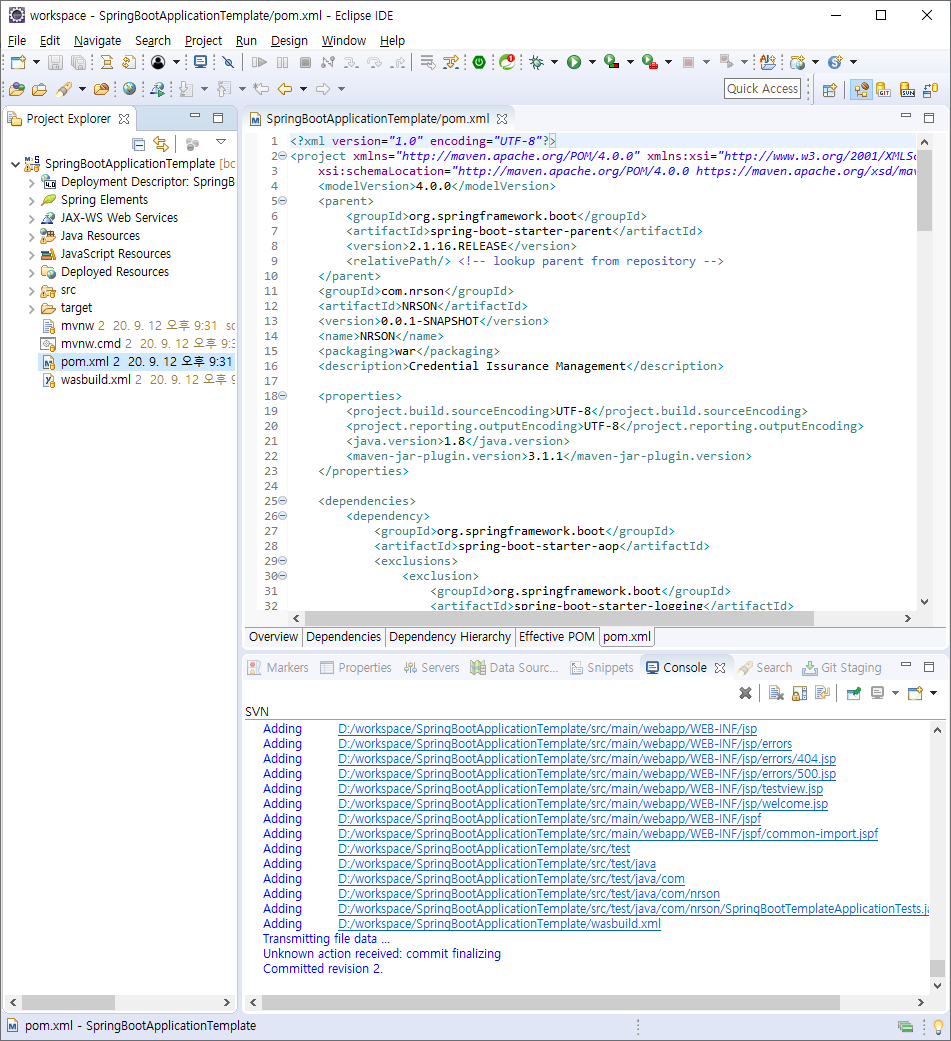Screen dimensions: 951x1041
Task: Open the Debug button dropdown arrow
Action: pyautogui.click(x=554, y=62)
